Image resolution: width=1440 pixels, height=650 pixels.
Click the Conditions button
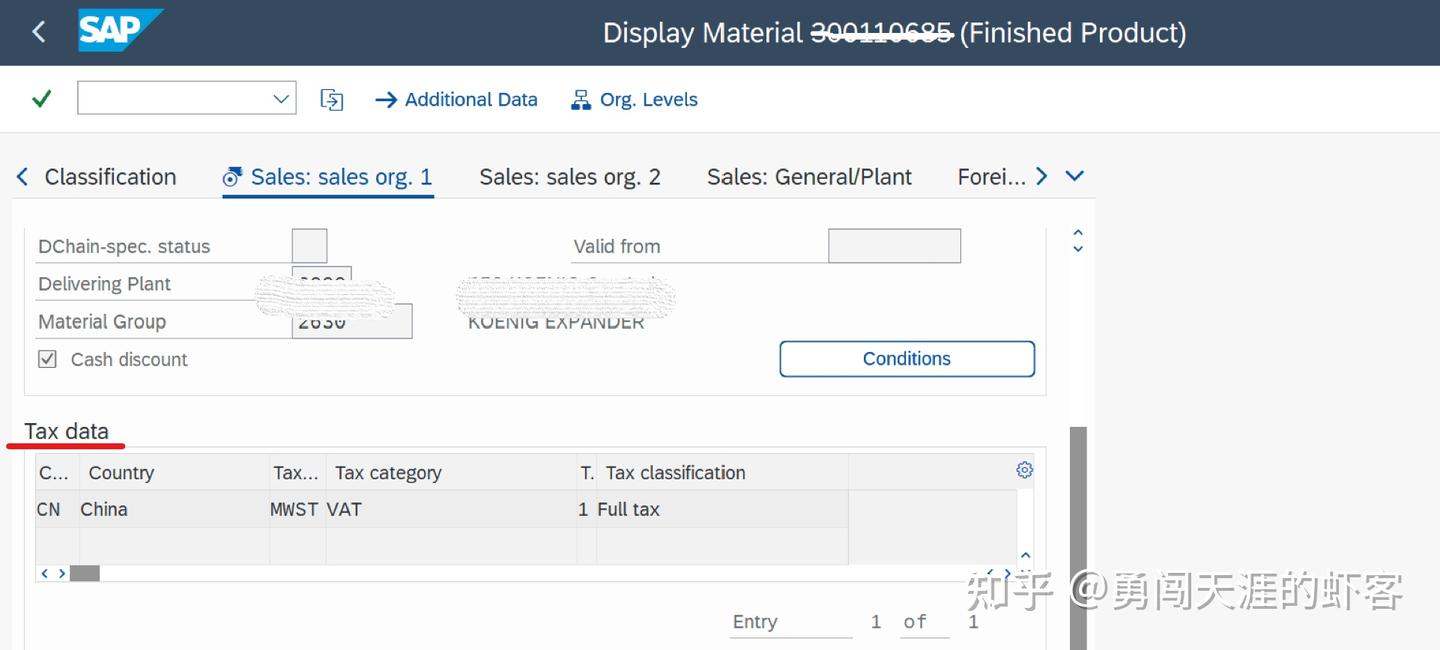(x=906, y=359)
